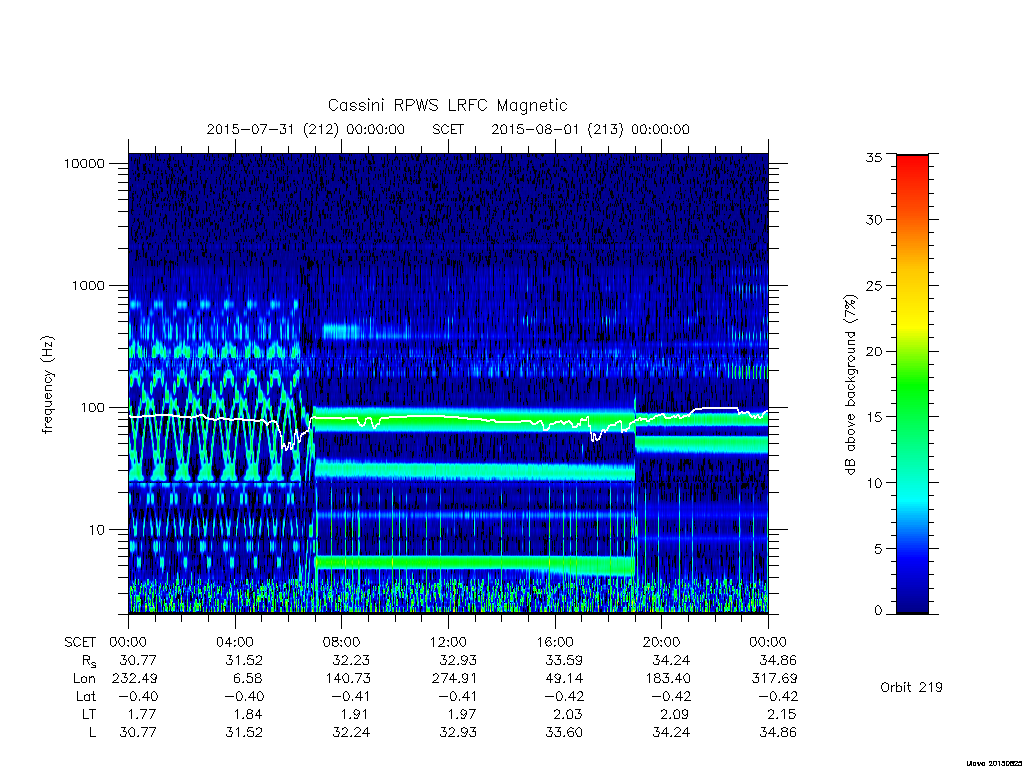Click the '20:00' time tick label
Viewport: 1024px width, 768px height.
click(x=661, y=642)
